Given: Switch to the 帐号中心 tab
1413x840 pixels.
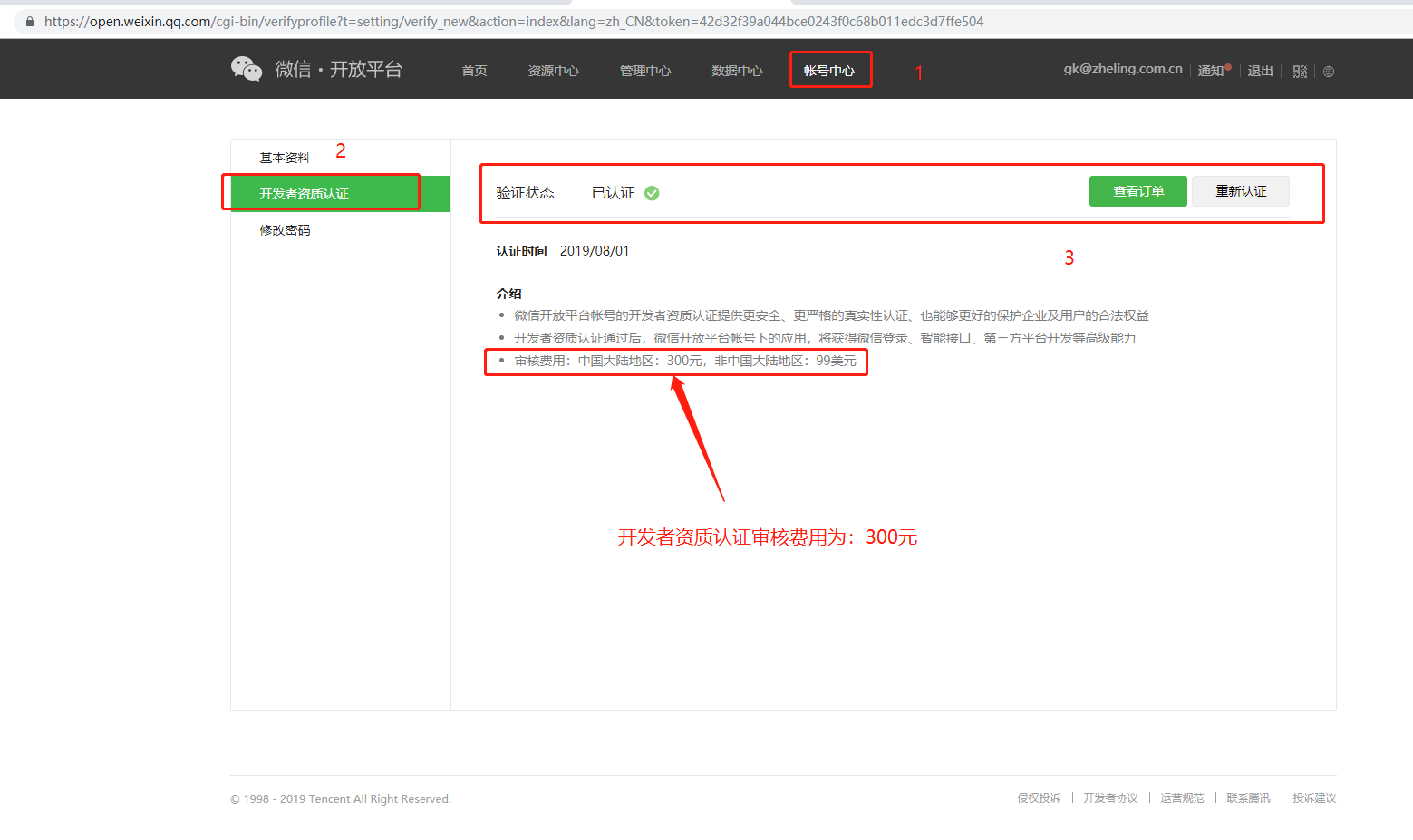Looking at the screenshot, I should click(829, 71).
